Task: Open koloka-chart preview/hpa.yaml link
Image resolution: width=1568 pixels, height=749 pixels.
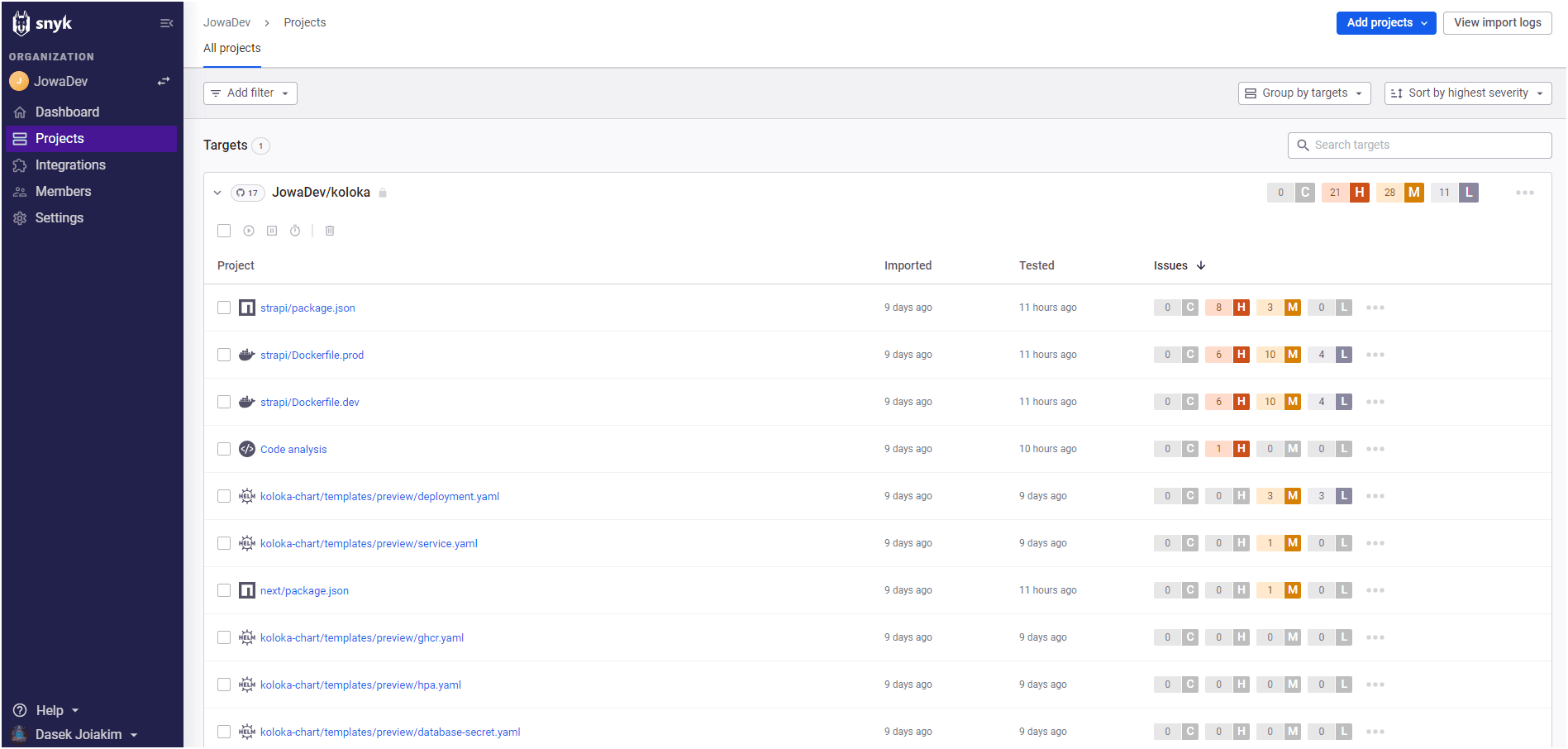Action: 360,685
